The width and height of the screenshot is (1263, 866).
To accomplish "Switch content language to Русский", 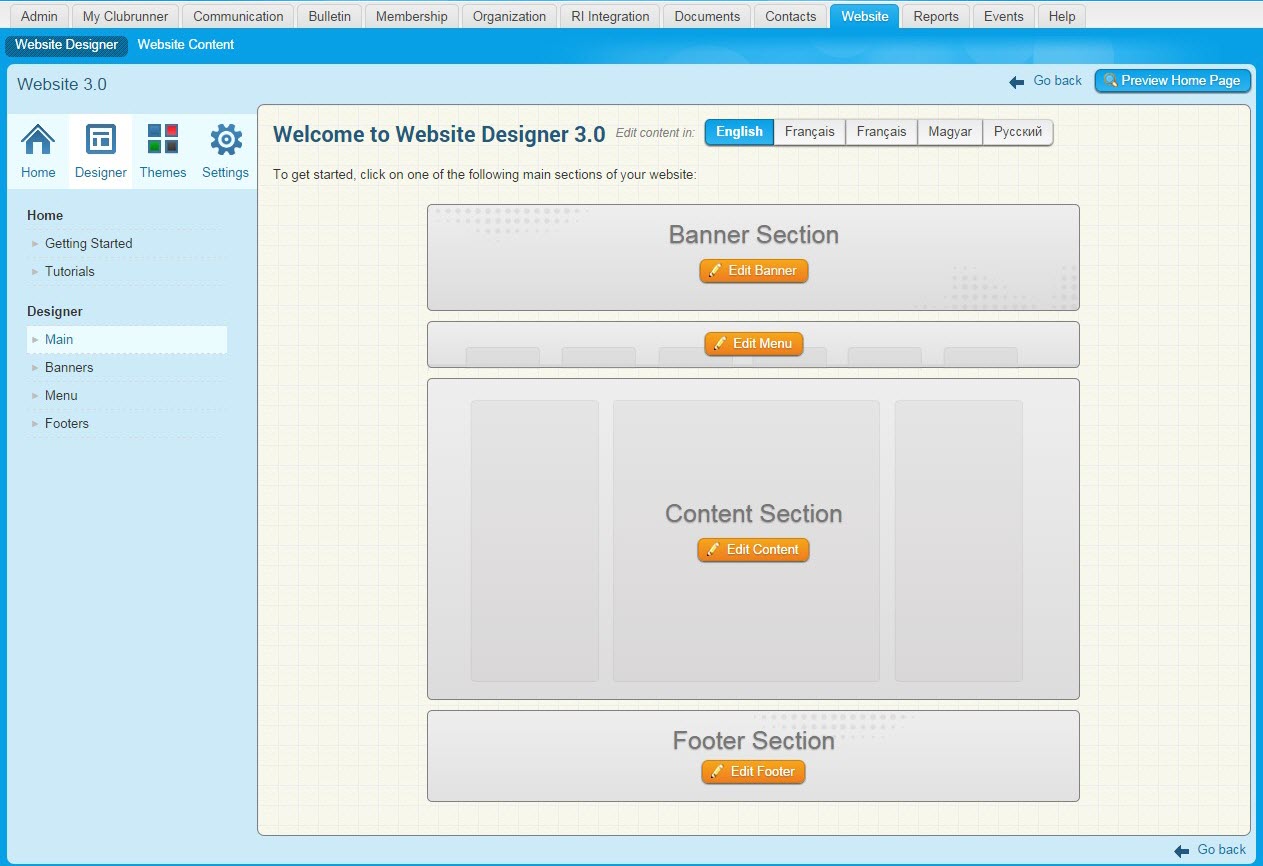I will pos(1017,132).
